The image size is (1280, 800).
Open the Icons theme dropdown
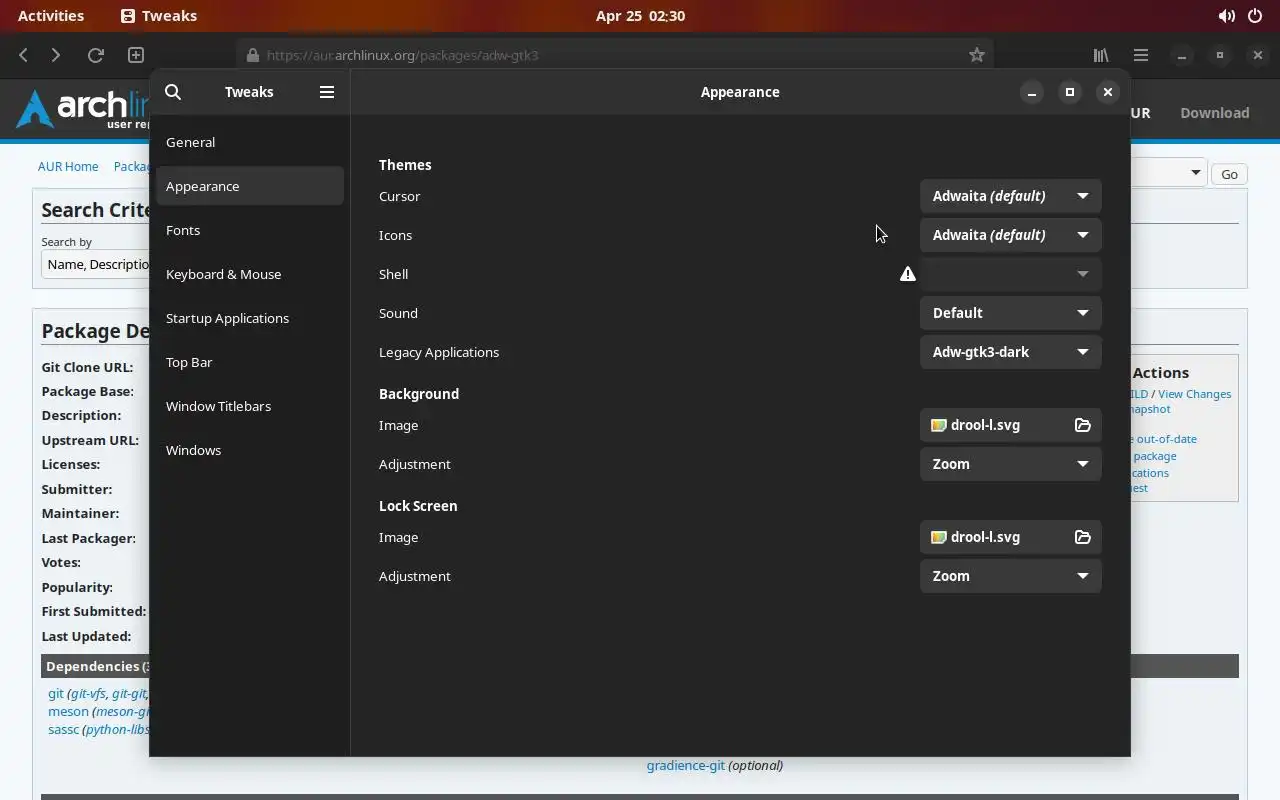pos(1010,235)
